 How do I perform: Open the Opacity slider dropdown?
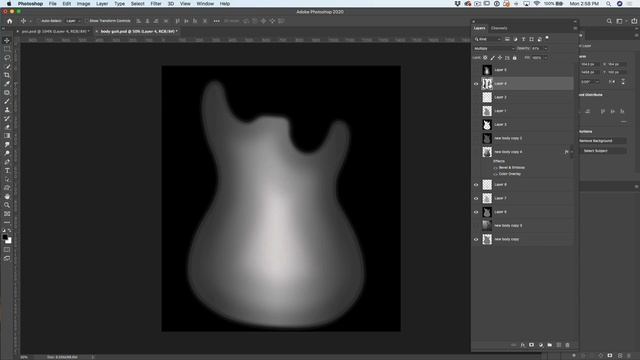click(x=546, y=49)
